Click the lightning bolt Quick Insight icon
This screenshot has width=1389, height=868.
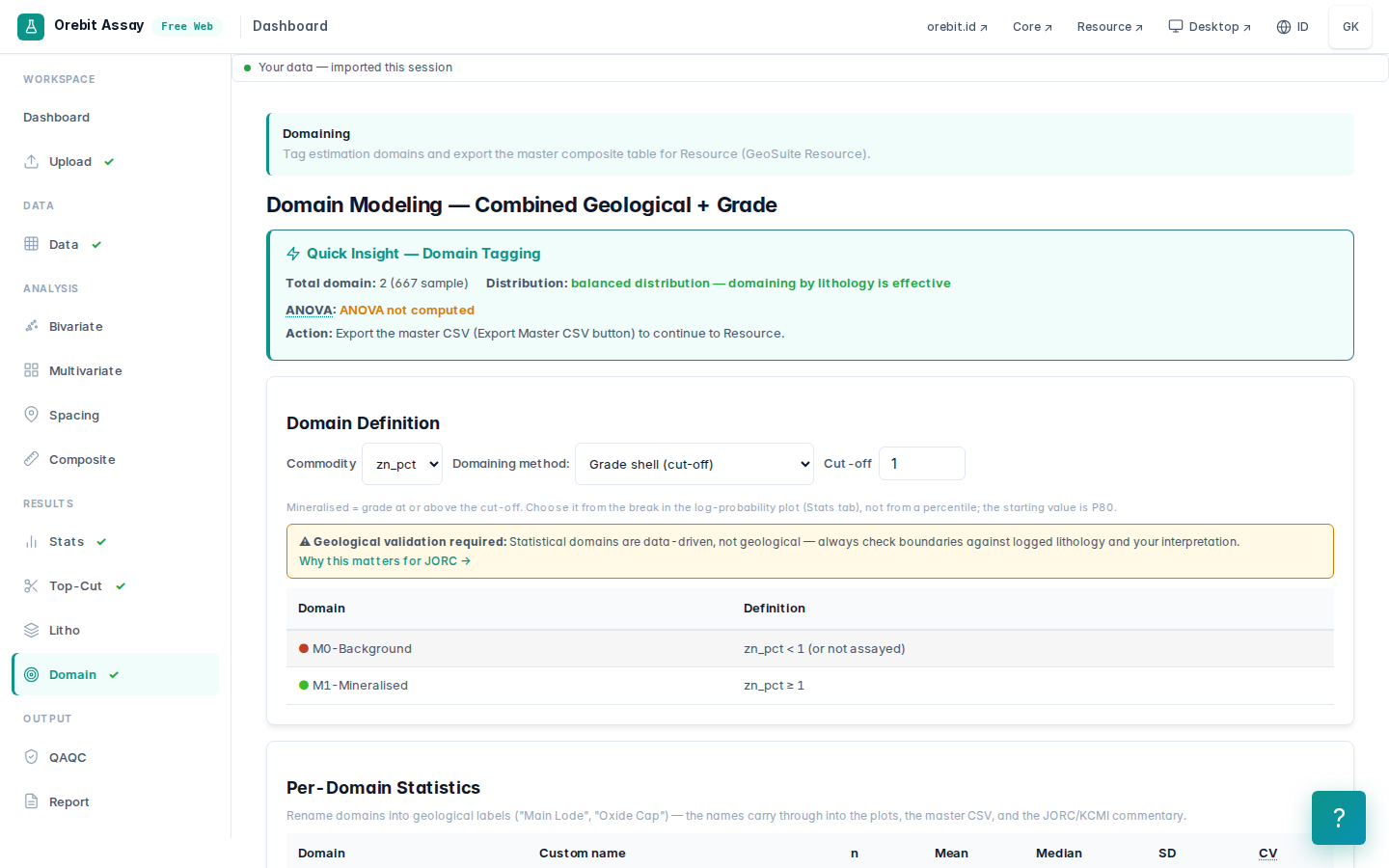293,254
